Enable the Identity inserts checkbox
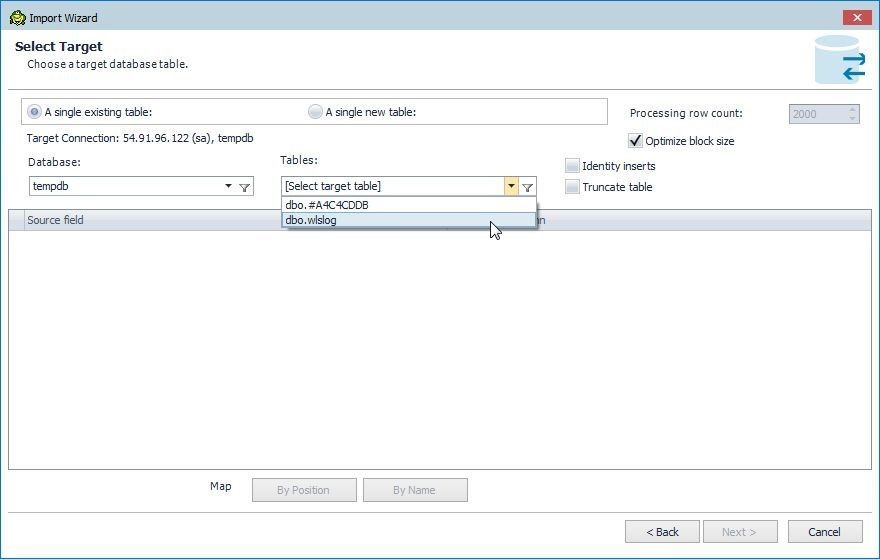This screenshot has width=880, height=559. tap(572, 166)
